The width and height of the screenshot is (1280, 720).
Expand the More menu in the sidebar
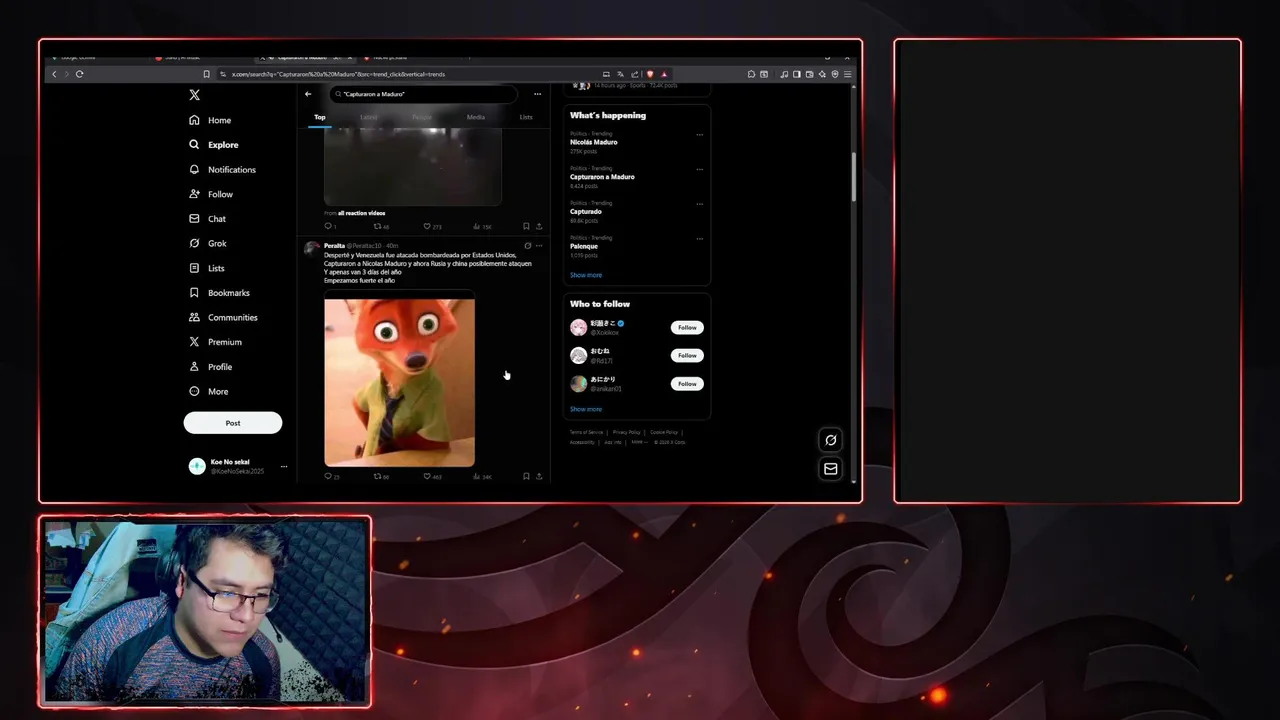click(208, 391)
